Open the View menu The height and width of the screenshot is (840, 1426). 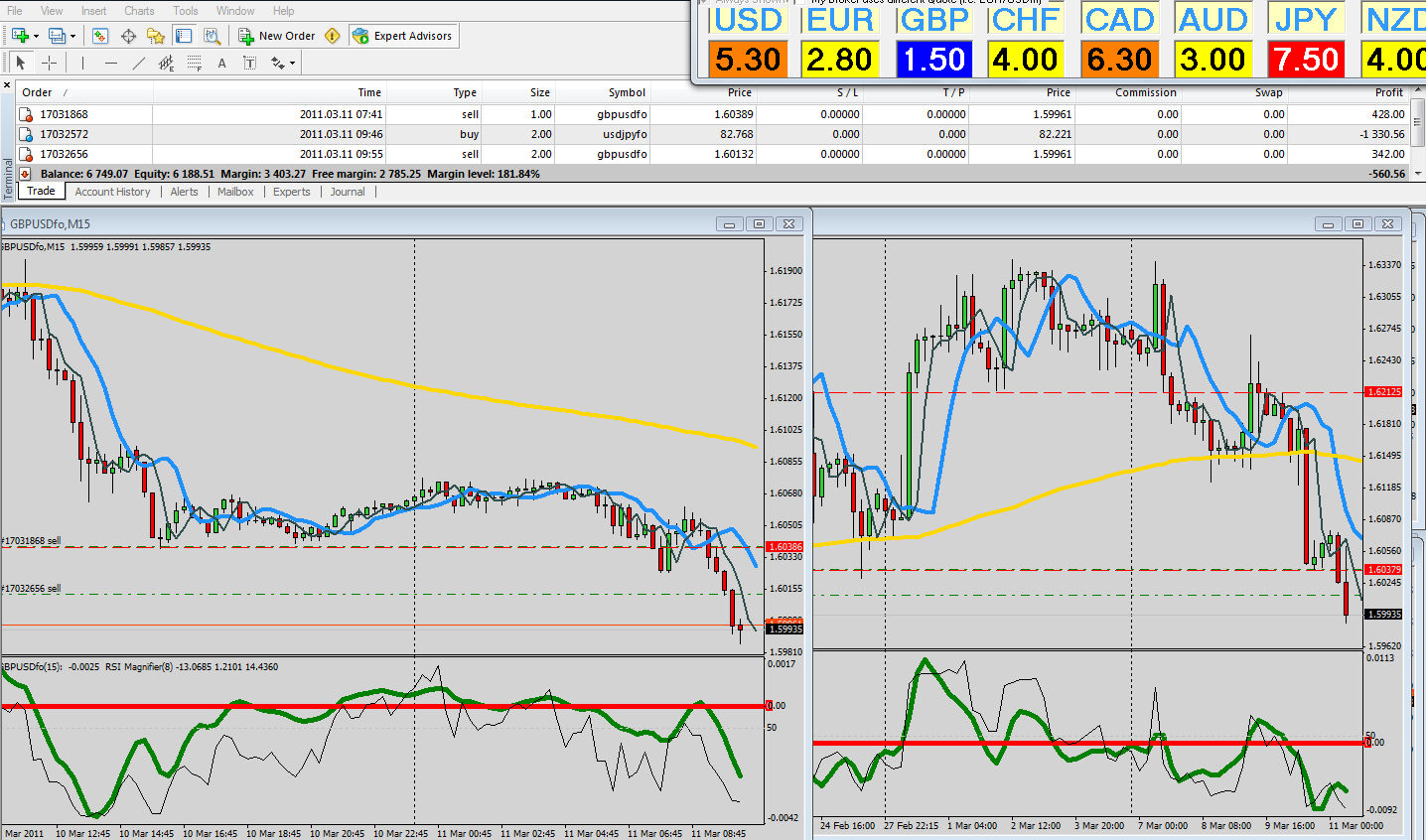(x=52, y=11)
